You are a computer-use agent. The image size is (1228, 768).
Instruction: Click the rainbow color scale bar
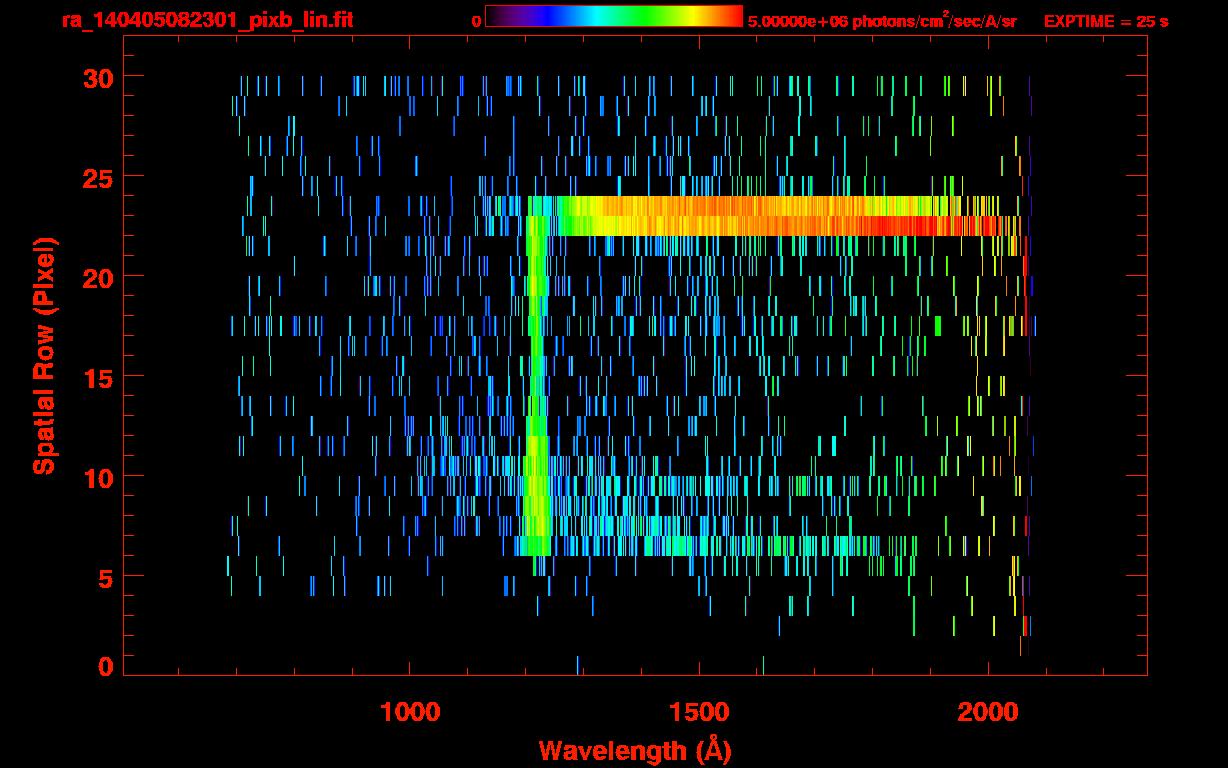point(614,16)
